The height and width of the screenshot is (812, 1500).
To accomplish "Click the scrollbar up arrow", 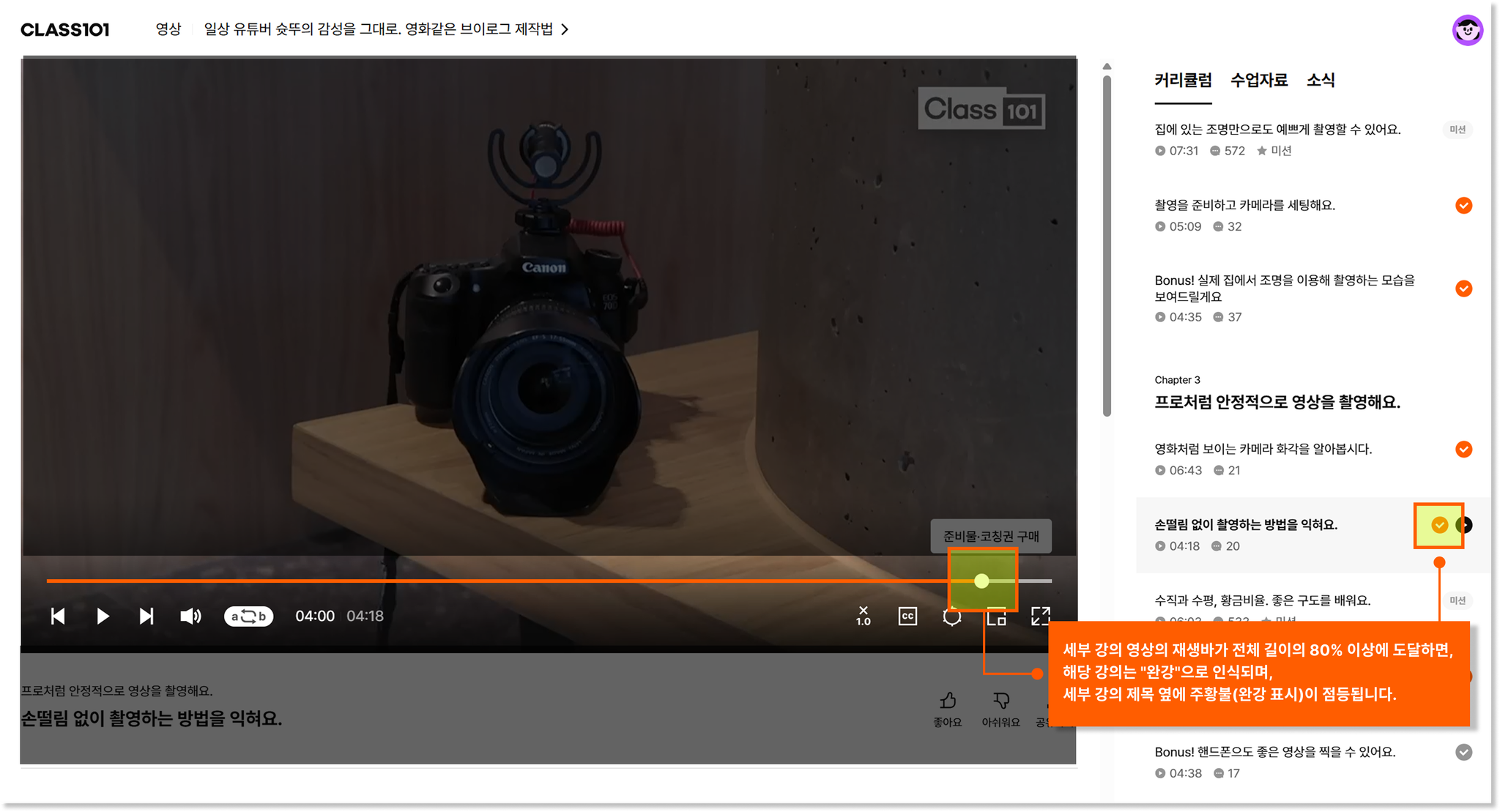I will [x=1107, y=67].
